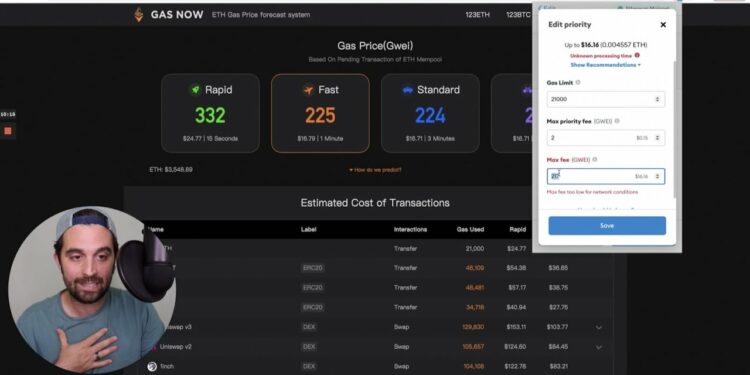750x375 pixels.
Task: Click the Transfer cell in the 21,000 row
Action: click(406, 249)
